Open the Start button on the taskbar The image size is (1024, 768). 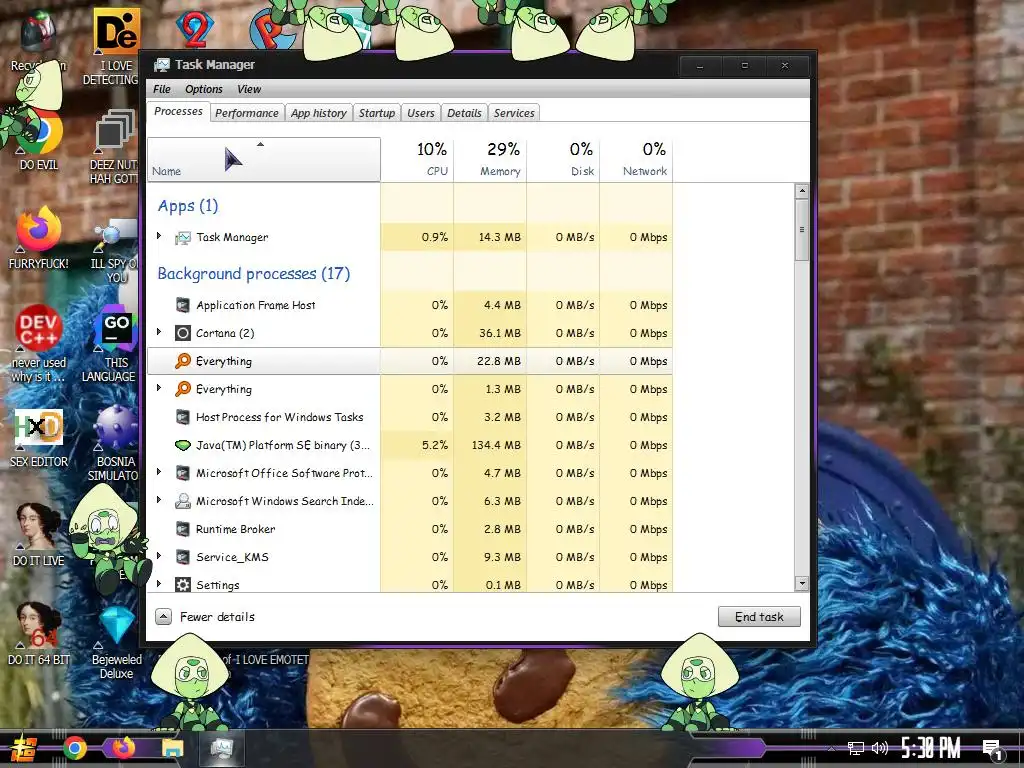tap(24, 748)
